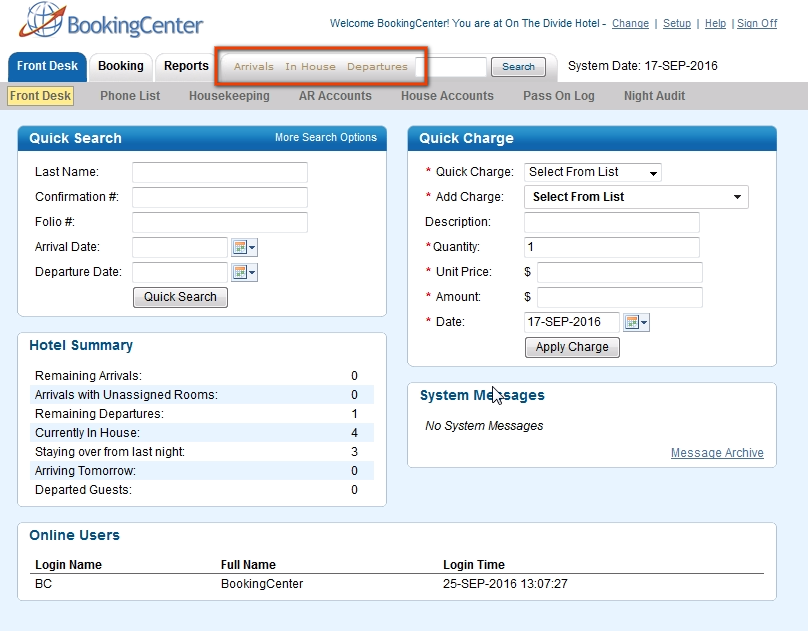Click the Sign Off link
Screen dimensions: 808x631
(757, 23)
